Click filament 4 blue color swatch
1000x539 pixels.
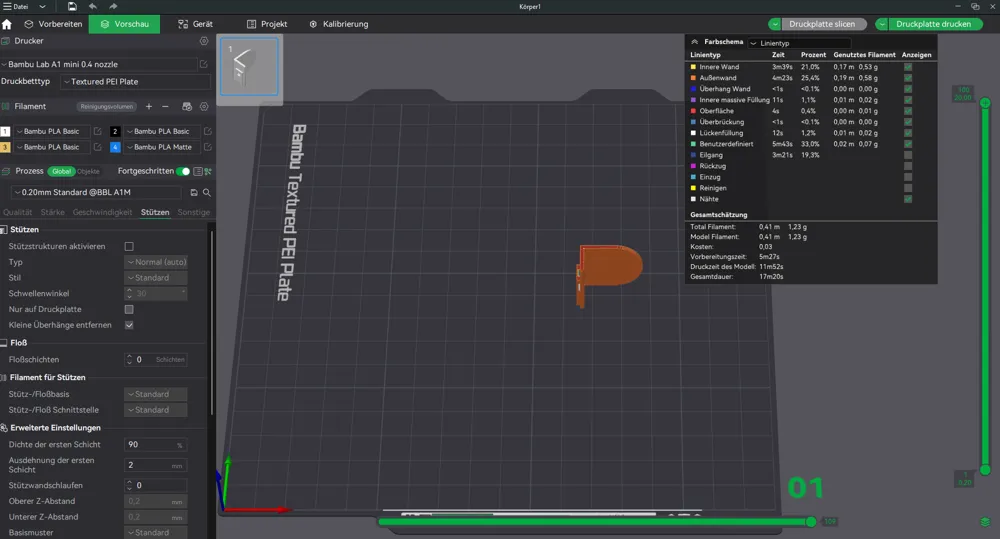[x=115, y=147]
